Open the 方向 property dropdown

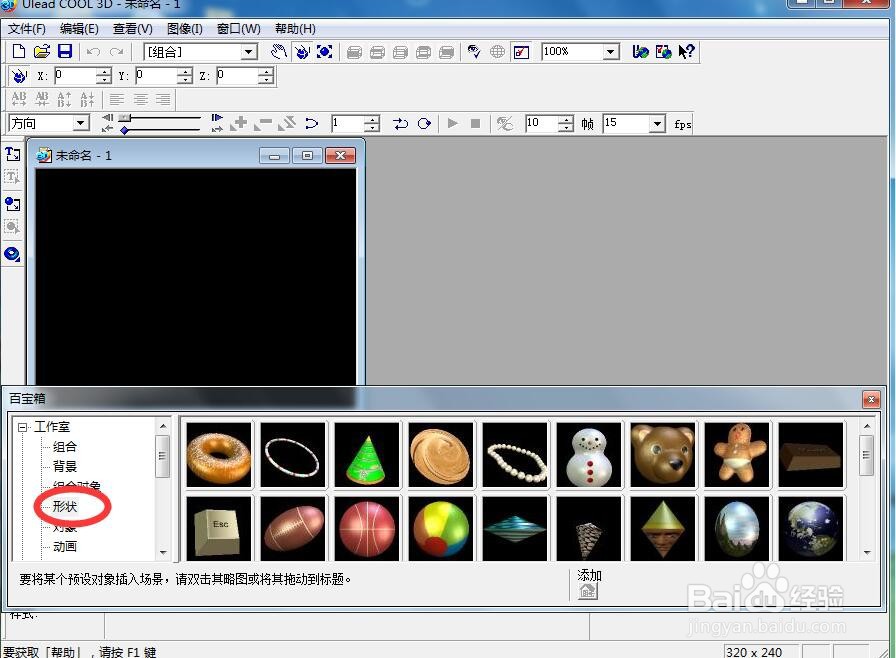pos(81,123)
